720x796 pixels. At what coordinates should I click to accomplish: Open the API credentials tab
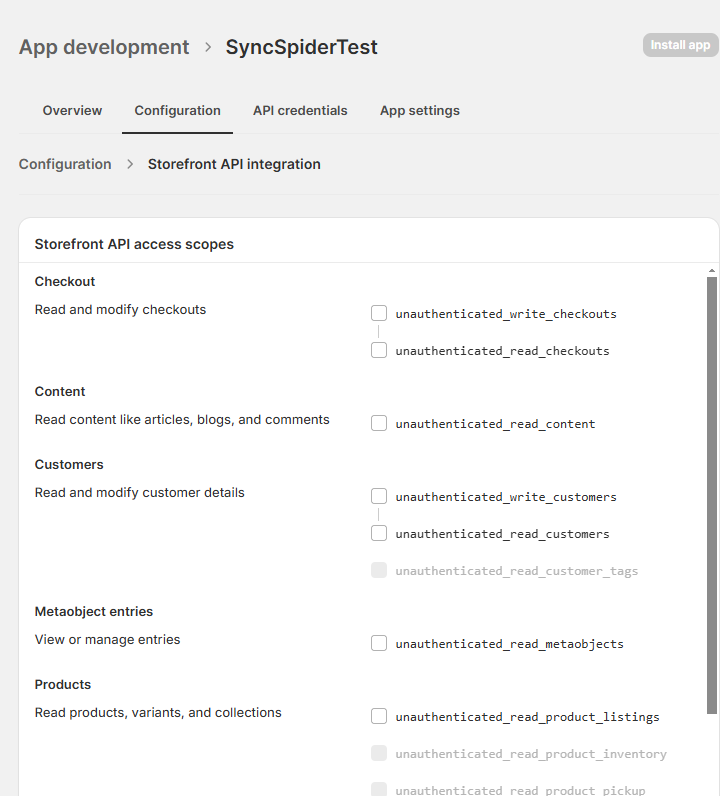pos(300,111)
